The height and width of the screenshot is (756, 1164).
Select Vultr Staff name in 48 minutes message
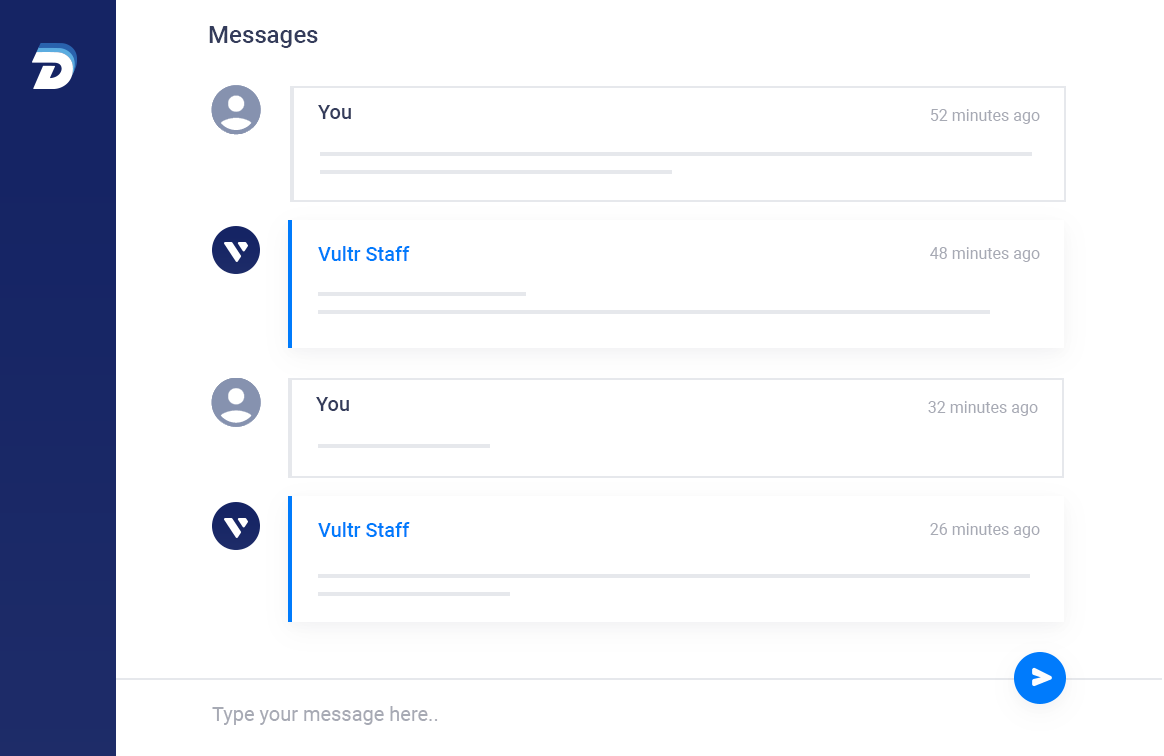tap(363, 254)
